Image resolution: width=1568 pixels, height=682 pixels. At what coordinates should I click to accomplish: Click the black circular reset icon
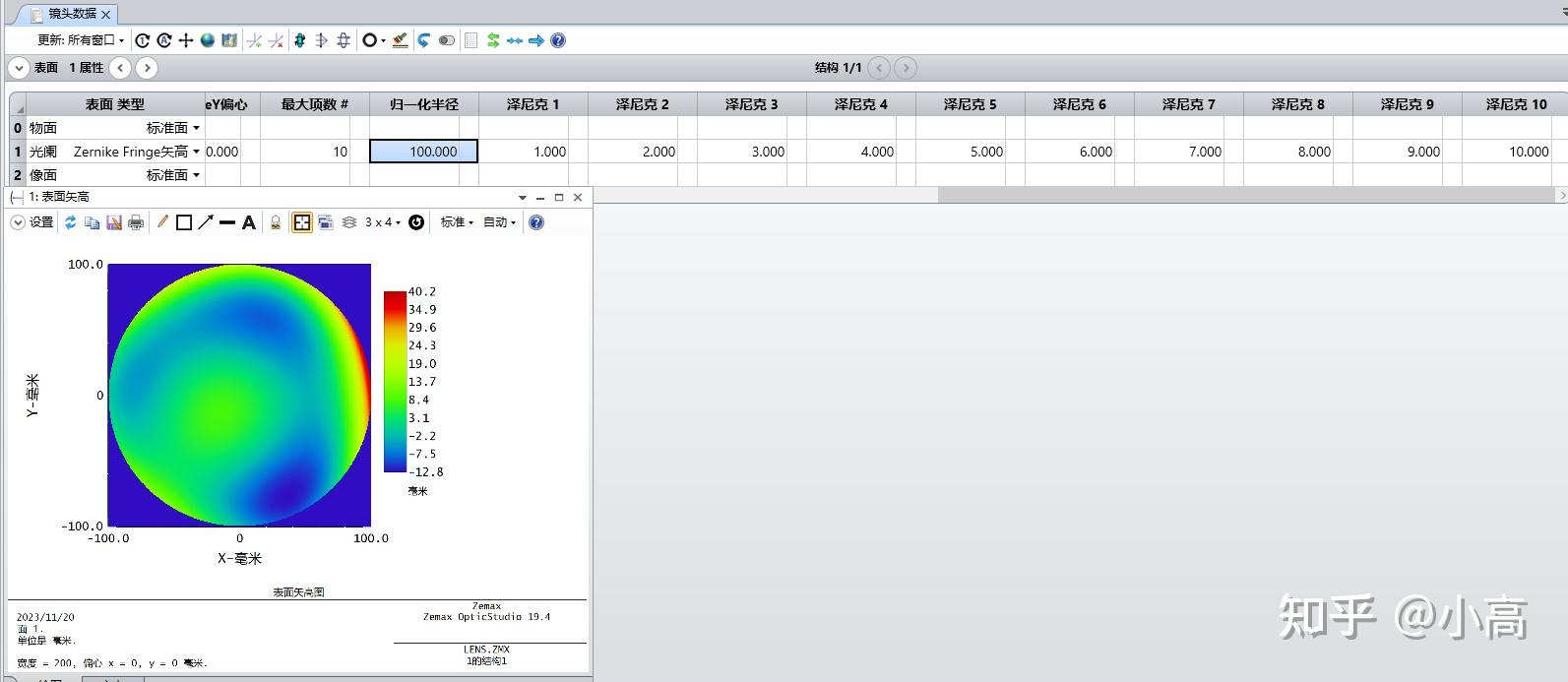(416, 222)
